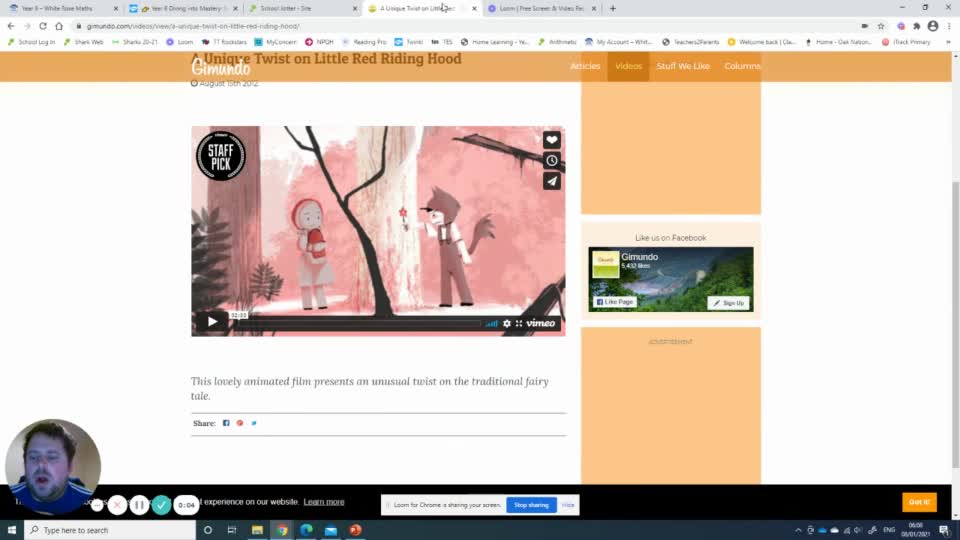Viewport: 960px width, 540px height.
Task: Open the Stuff We Like nav item
Action: tap(683, 66)
